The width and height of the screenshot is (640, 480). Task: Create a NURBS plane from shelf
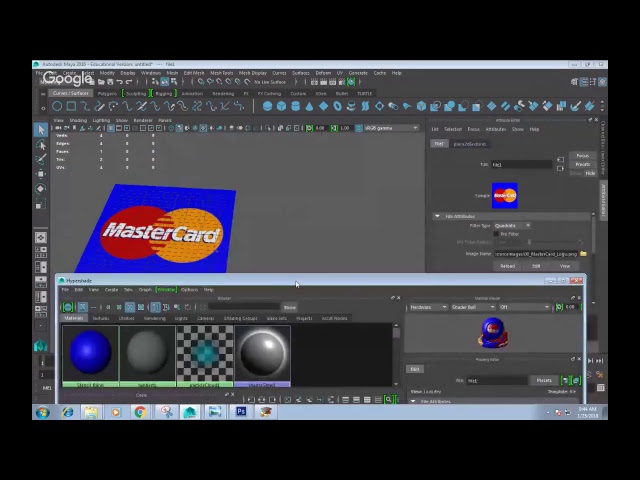(323, 107)
